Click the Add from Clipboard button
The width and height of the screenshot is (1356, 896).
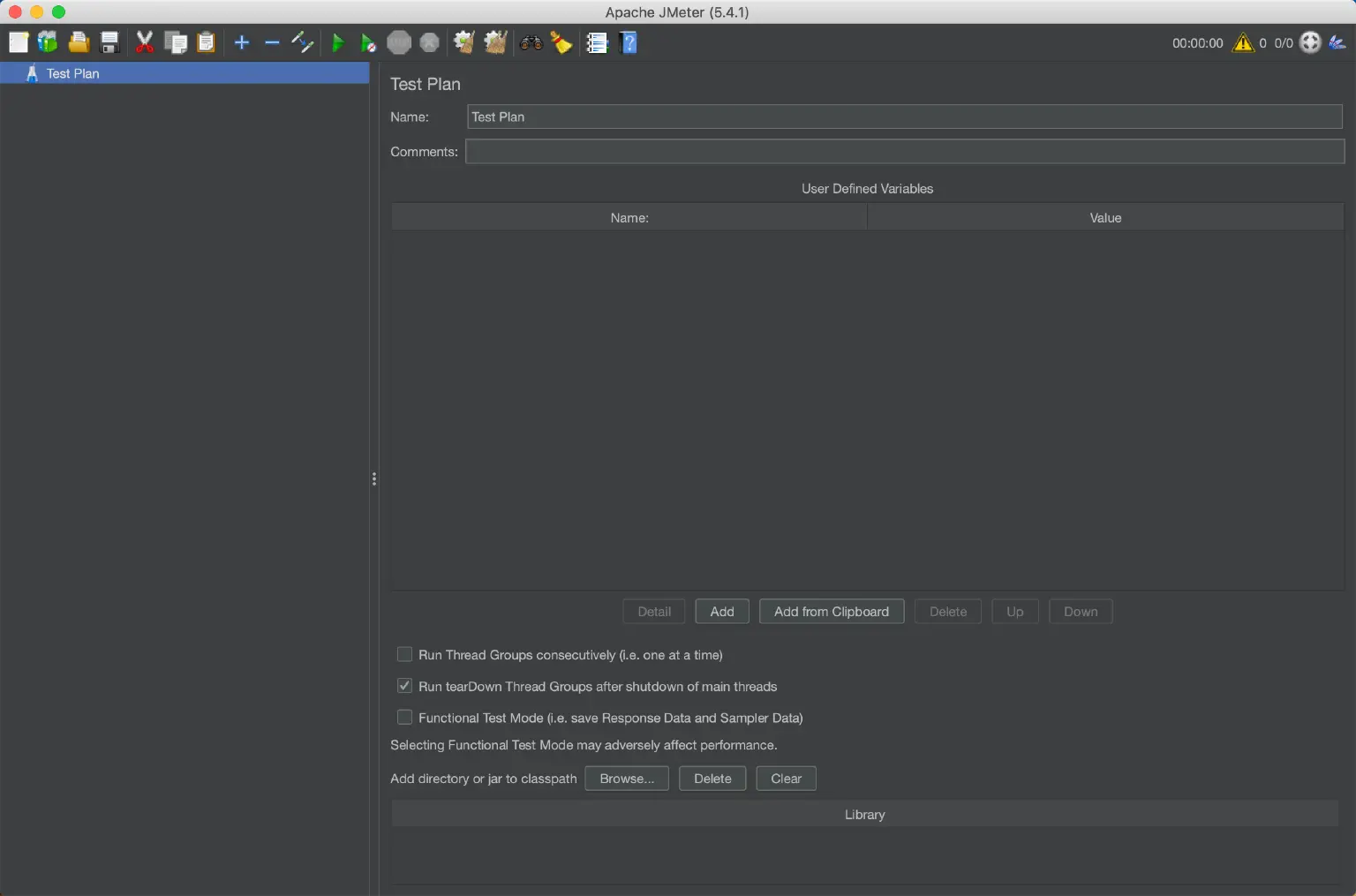click(831, 611)
